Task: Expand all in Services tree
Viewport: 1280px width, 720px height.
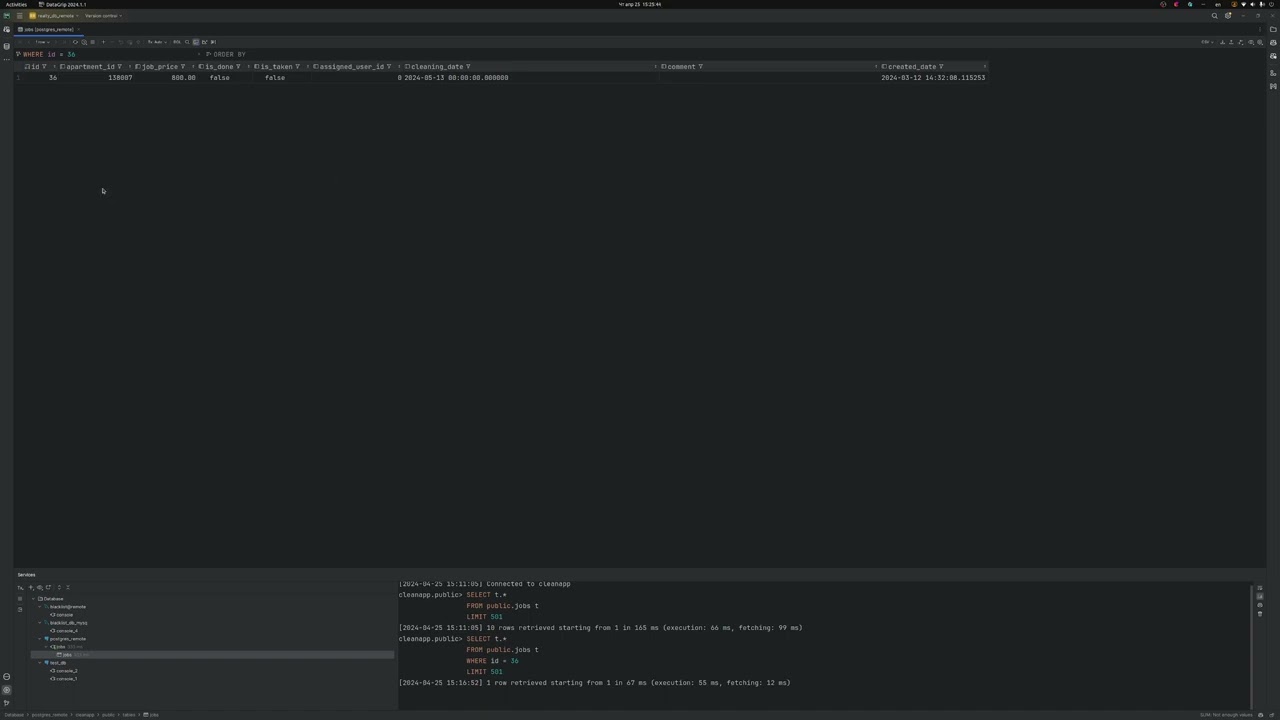Action: 59,588
